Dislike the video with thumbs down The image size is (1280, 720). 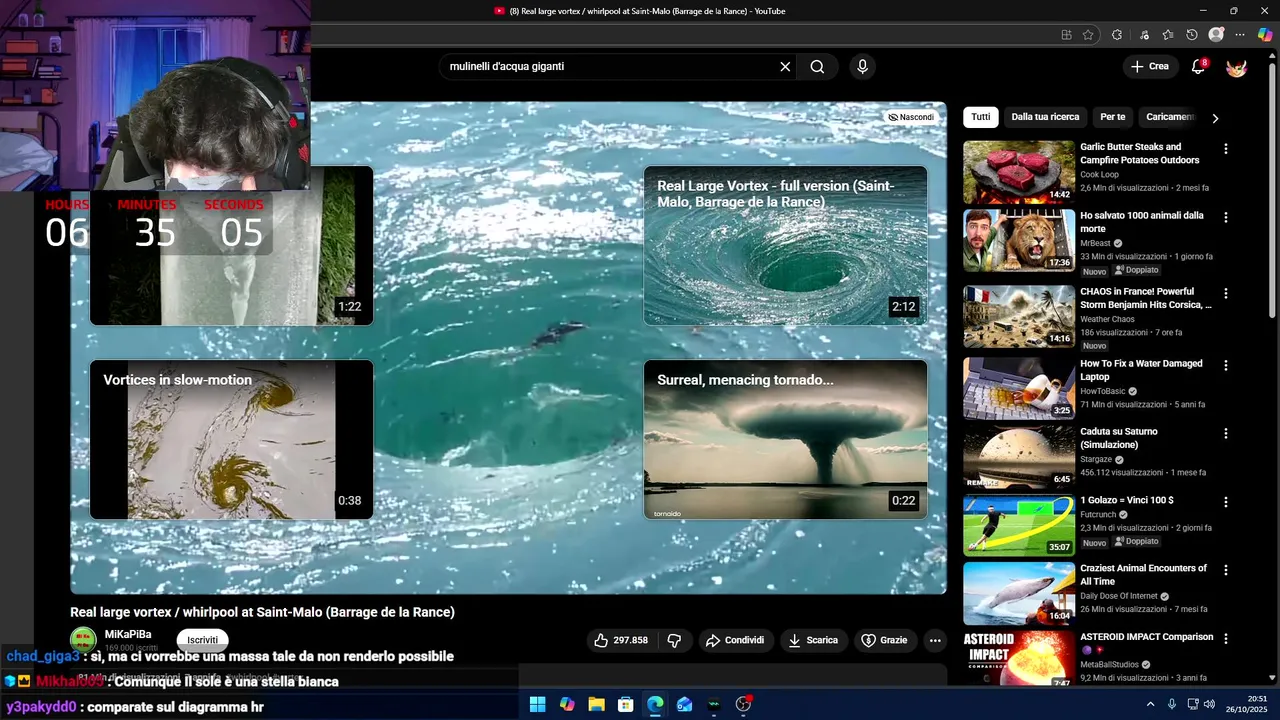pos(675,640)
